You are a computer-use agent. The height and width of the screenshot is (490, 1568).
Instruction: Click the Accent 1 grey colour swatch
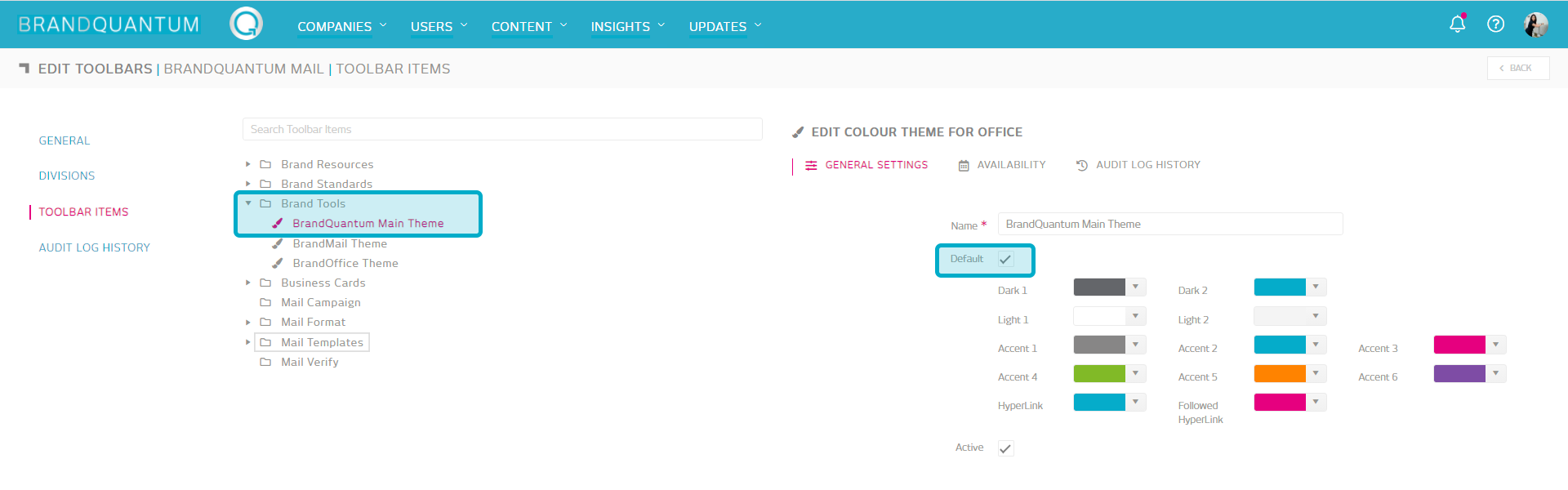[x=1099, y=345]
